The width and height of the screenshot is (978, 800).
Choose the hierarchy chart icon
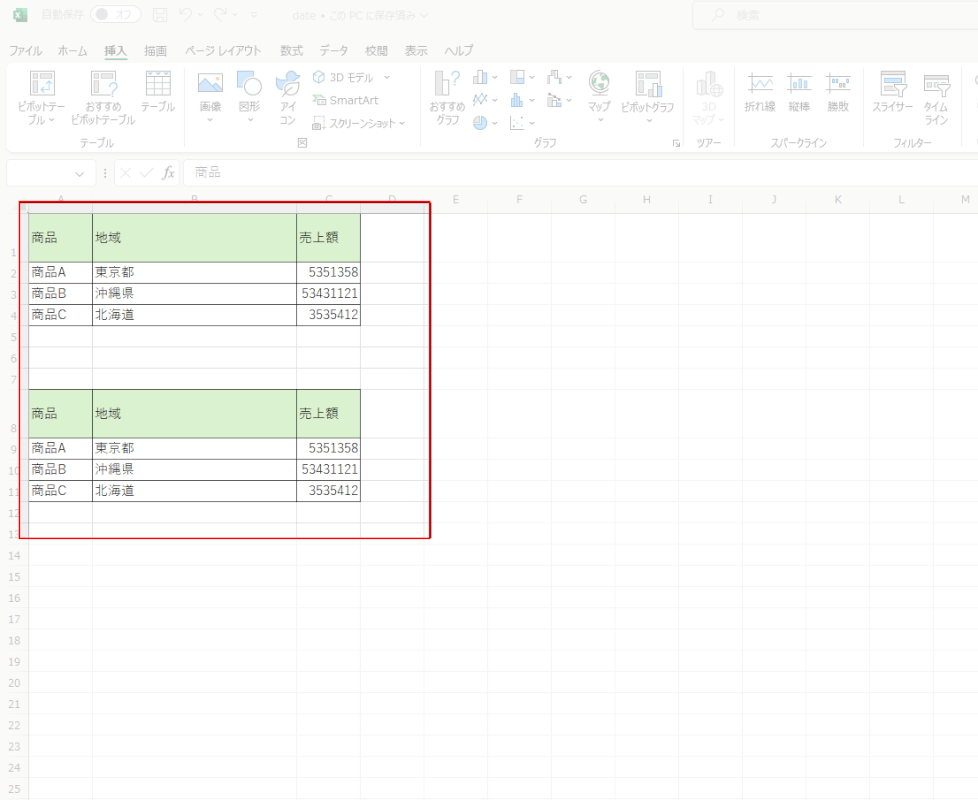click(x=517, y=77)
